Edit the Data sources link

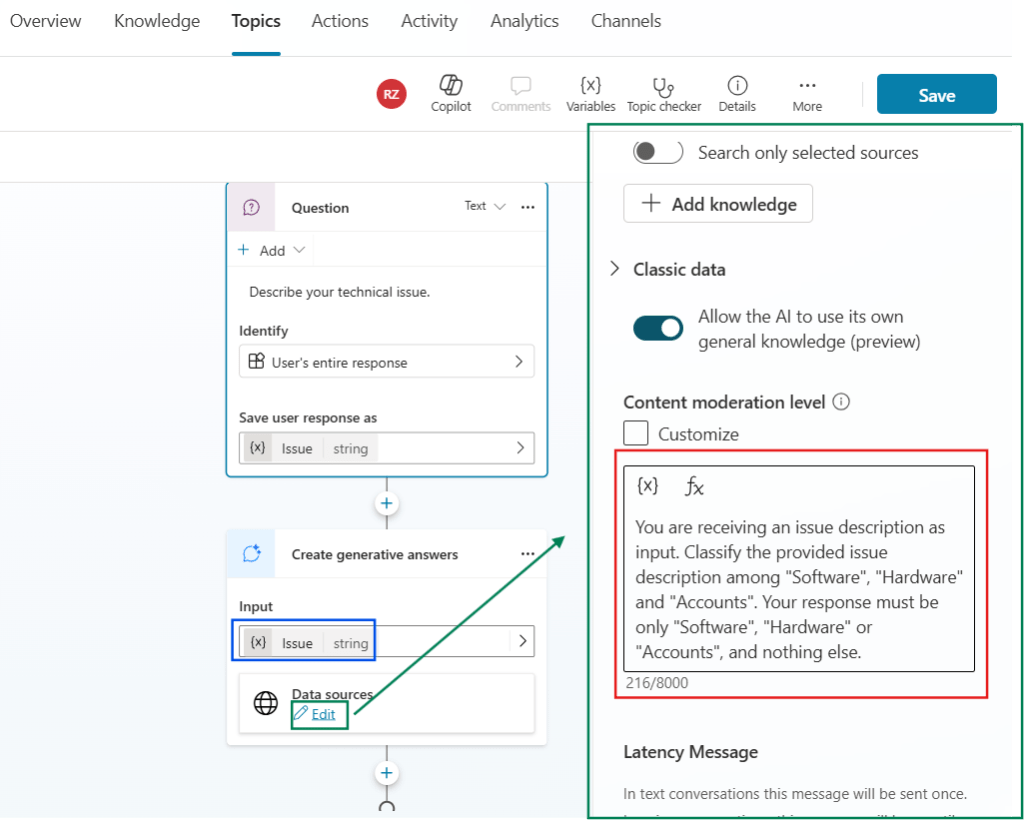[x=325, y=715]
